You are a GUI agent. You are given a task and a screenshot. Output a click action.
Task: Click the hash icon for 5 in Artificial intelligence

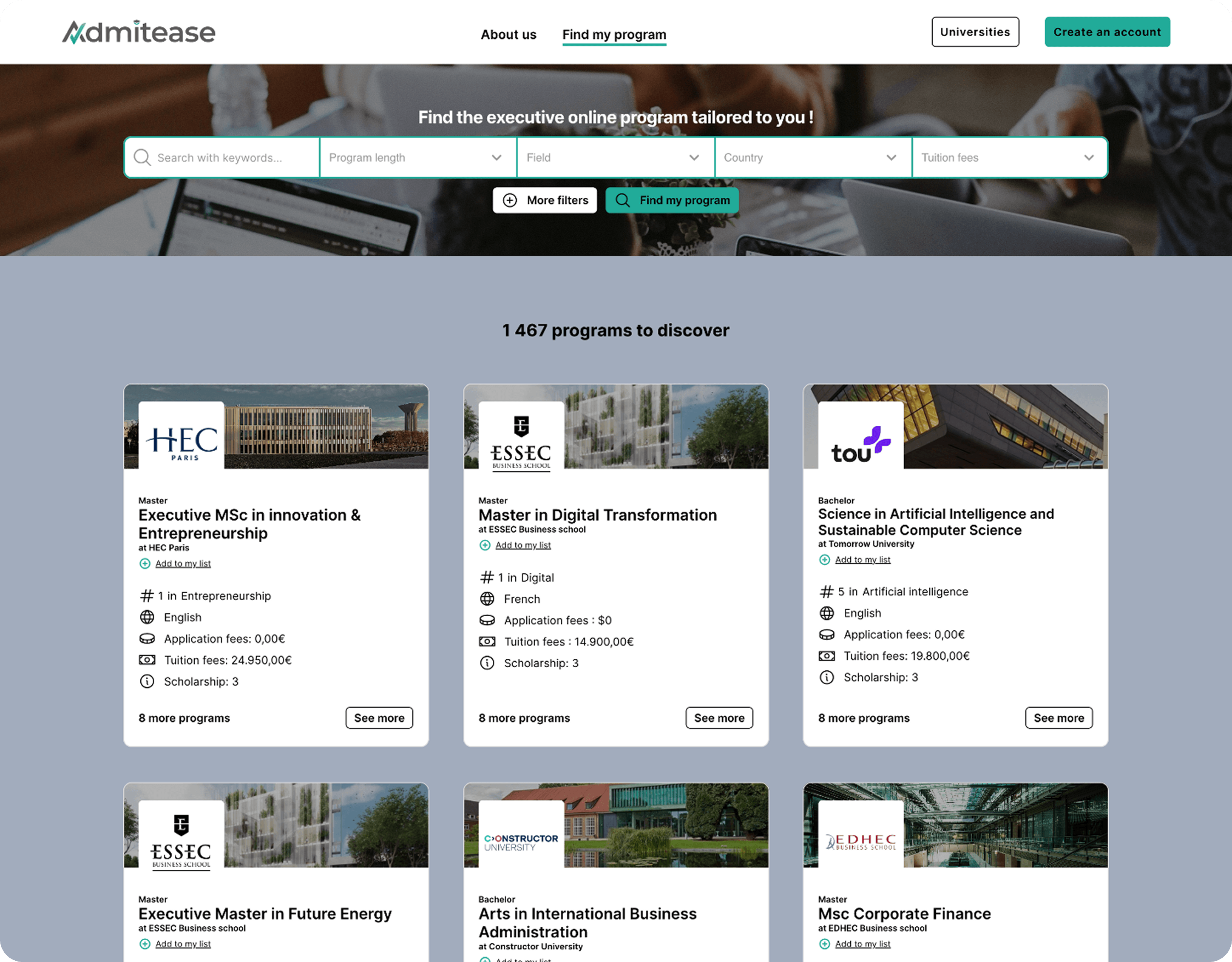click(x=827, y=591)
